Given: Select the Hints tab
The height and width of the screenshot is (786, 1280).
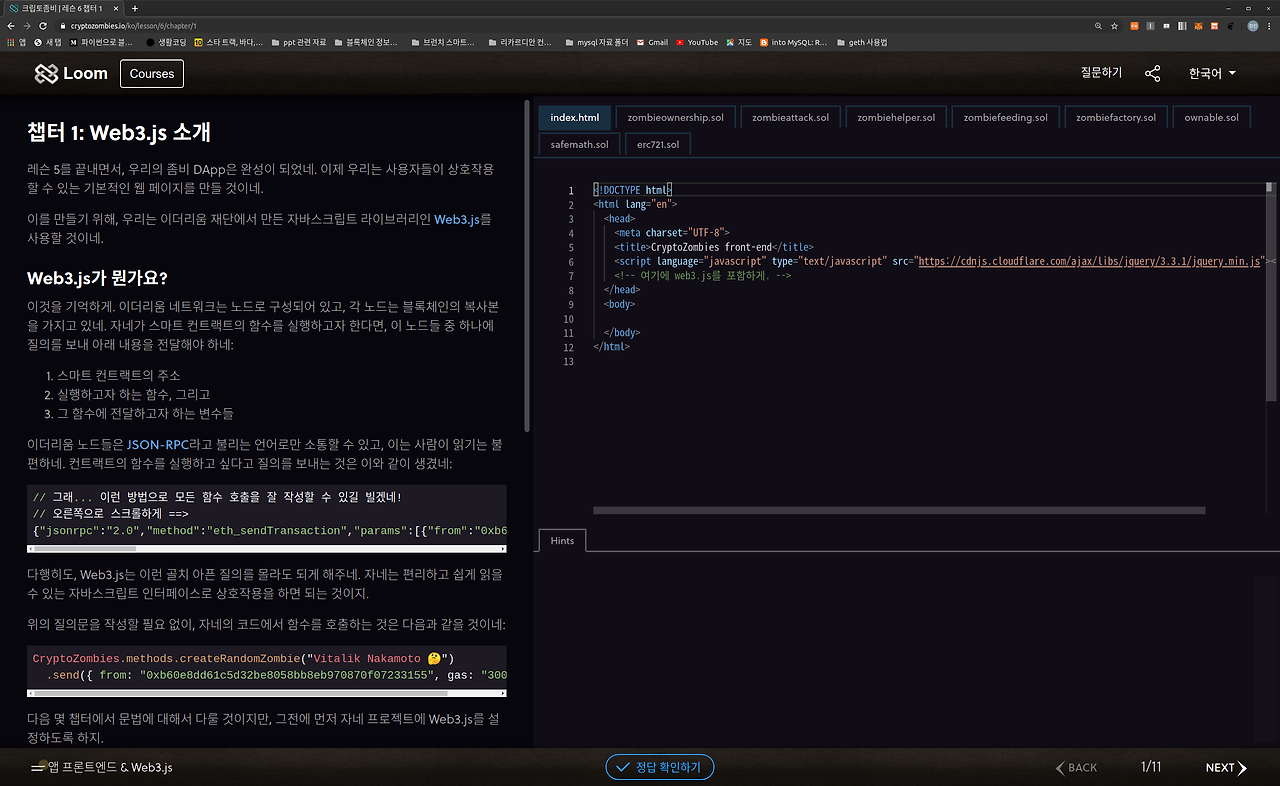Looking at the screenshot, I should click(x=562, y=540).
